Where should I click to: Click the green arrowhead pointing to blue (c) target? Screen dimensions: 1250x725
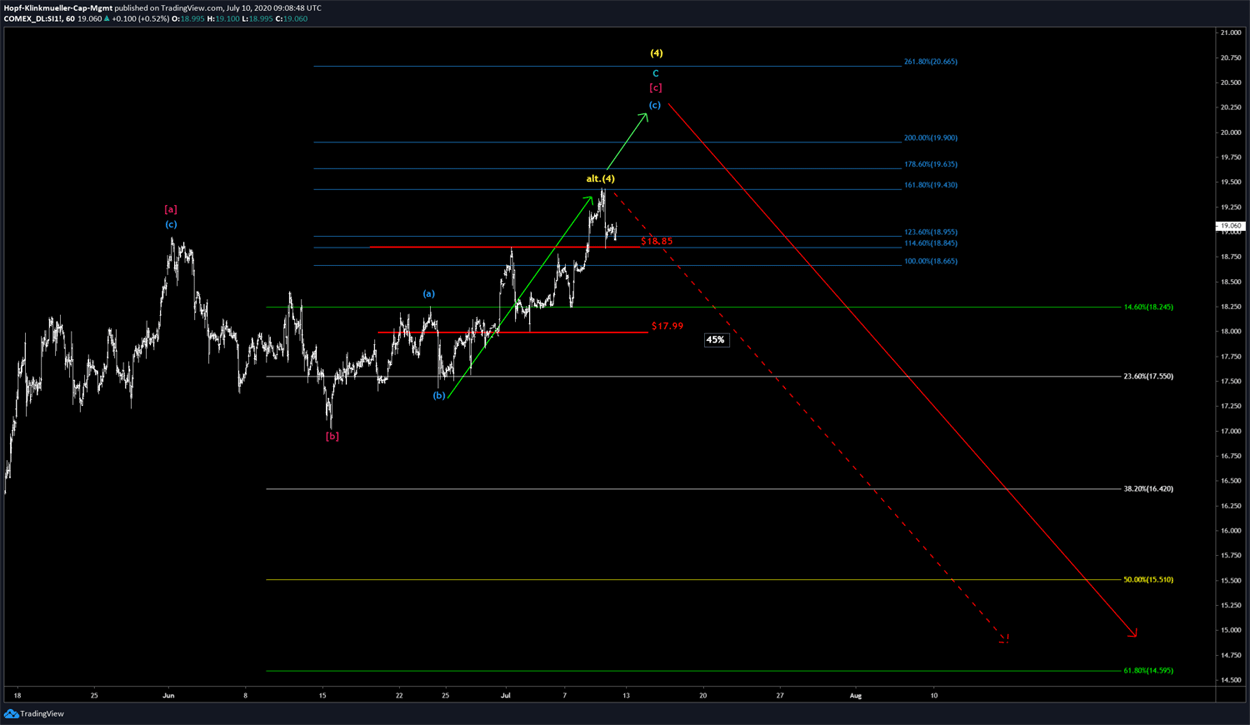coord(645,116)
